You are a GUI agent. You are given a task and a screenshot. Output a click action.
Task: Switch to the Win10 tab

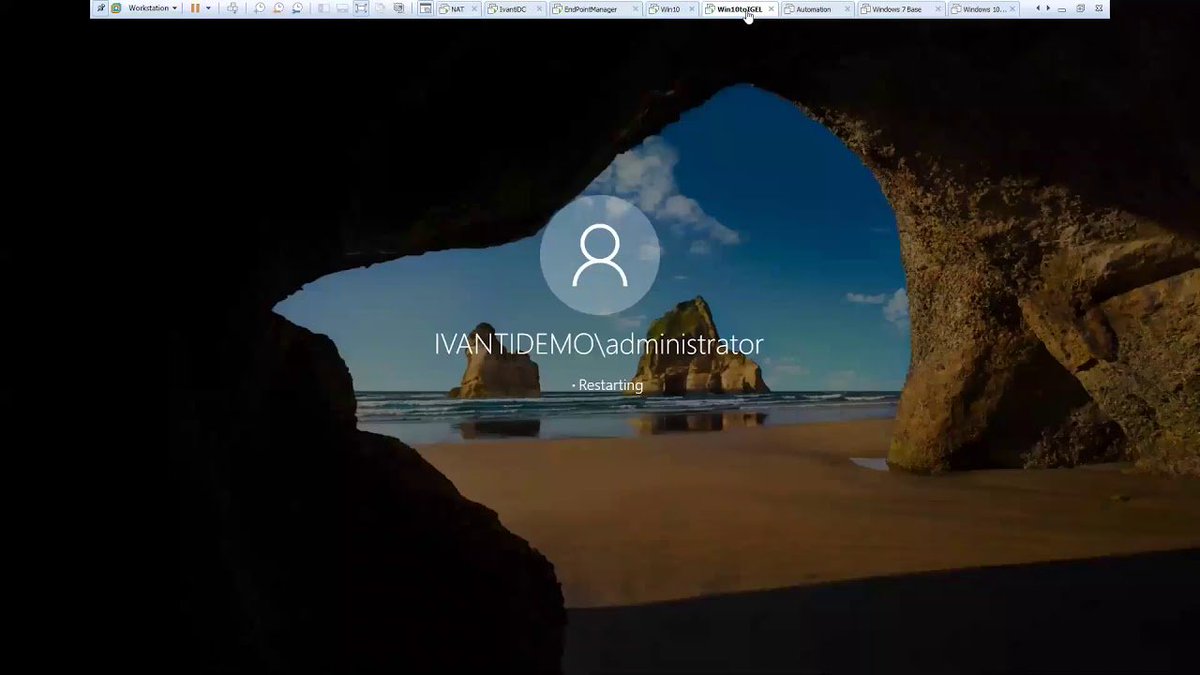(670, 9)
